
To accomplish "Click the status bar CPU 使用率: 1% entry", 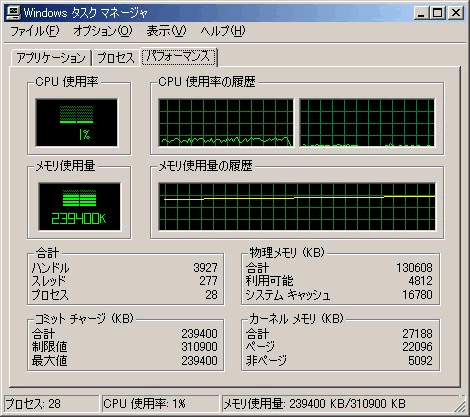I will coord(160,404).
